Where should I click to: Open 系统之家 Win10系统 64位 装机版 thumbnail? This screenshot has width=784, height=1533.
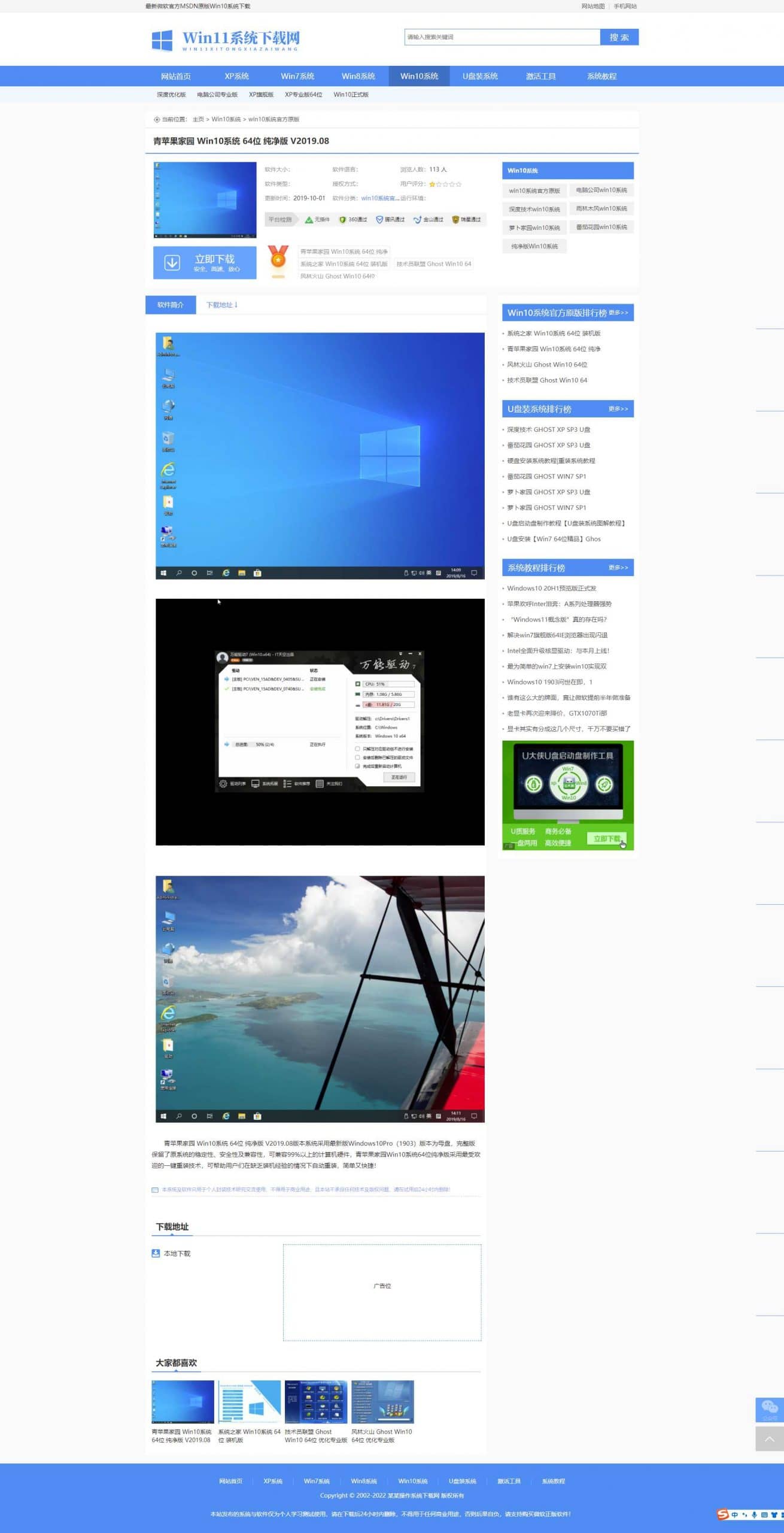[x=250, y=1402]
